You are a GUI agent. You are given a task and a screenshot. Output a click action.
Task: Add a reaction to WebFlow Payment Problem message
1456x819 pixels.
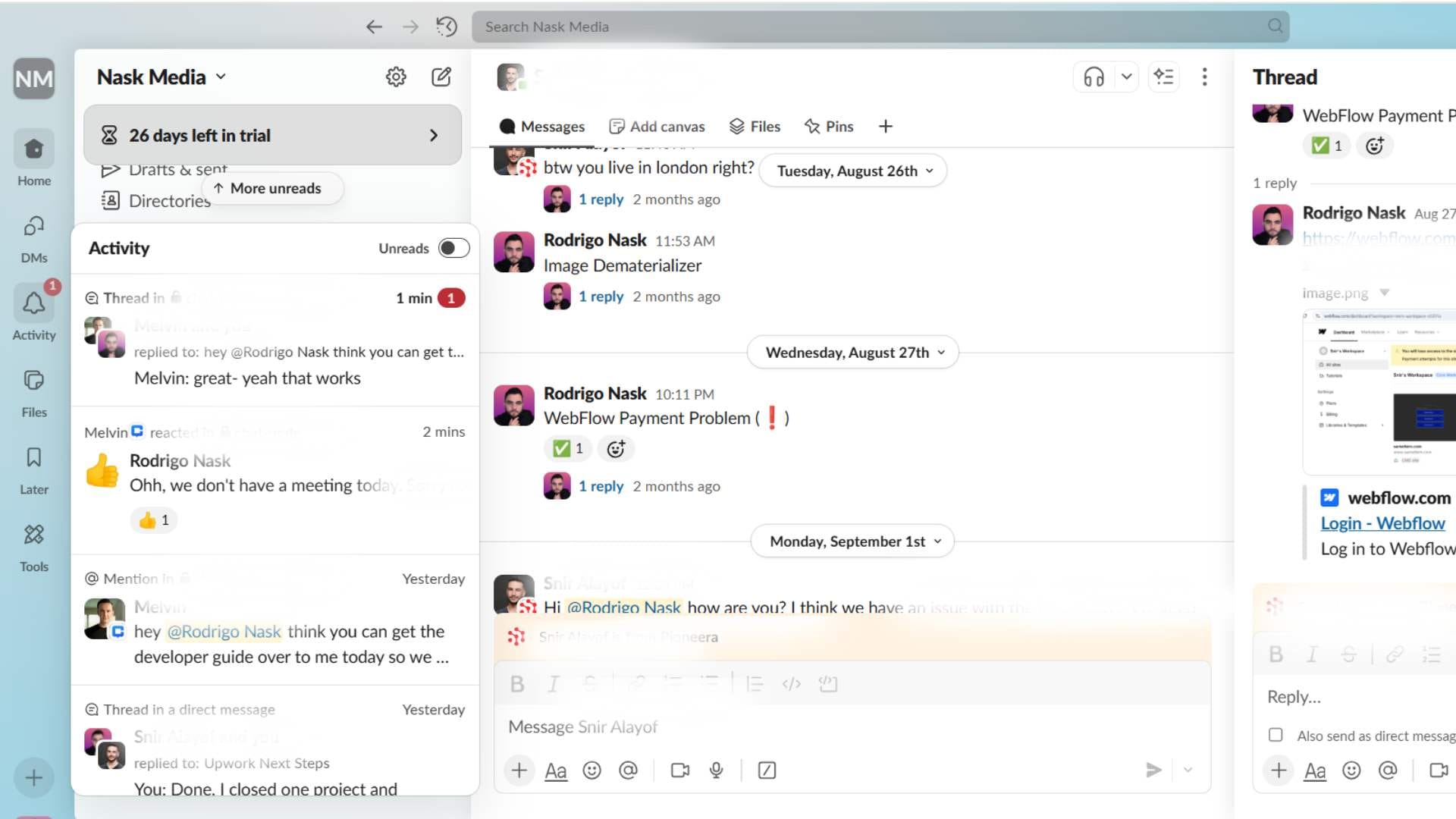click(x=616, y=448)
